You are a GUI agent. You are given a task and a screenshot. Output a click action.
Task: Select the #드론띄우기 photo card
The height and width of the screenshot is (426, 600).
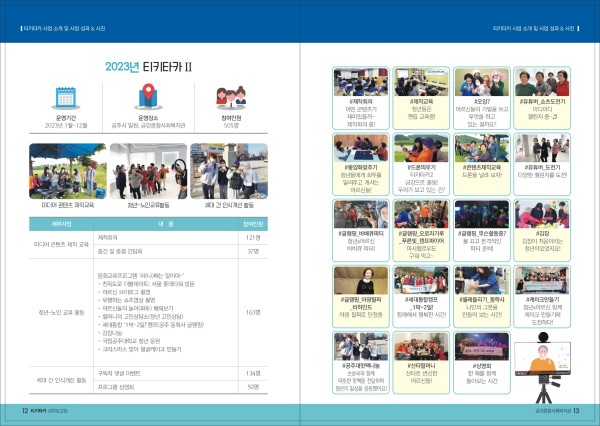tap(420, 150)
